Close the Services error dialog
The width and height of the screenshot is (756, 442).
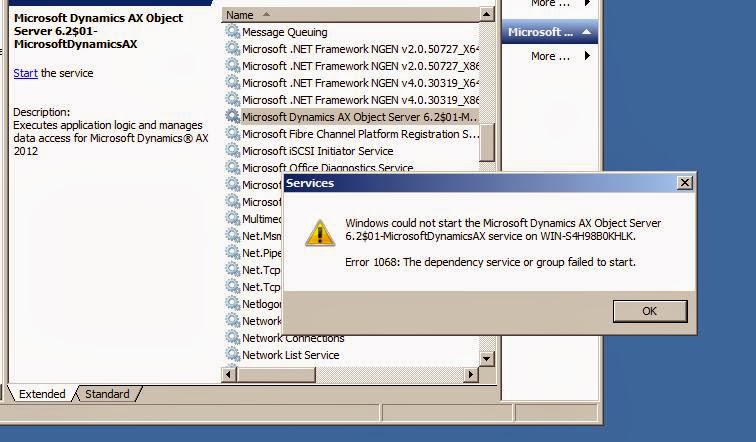[685, 183]
